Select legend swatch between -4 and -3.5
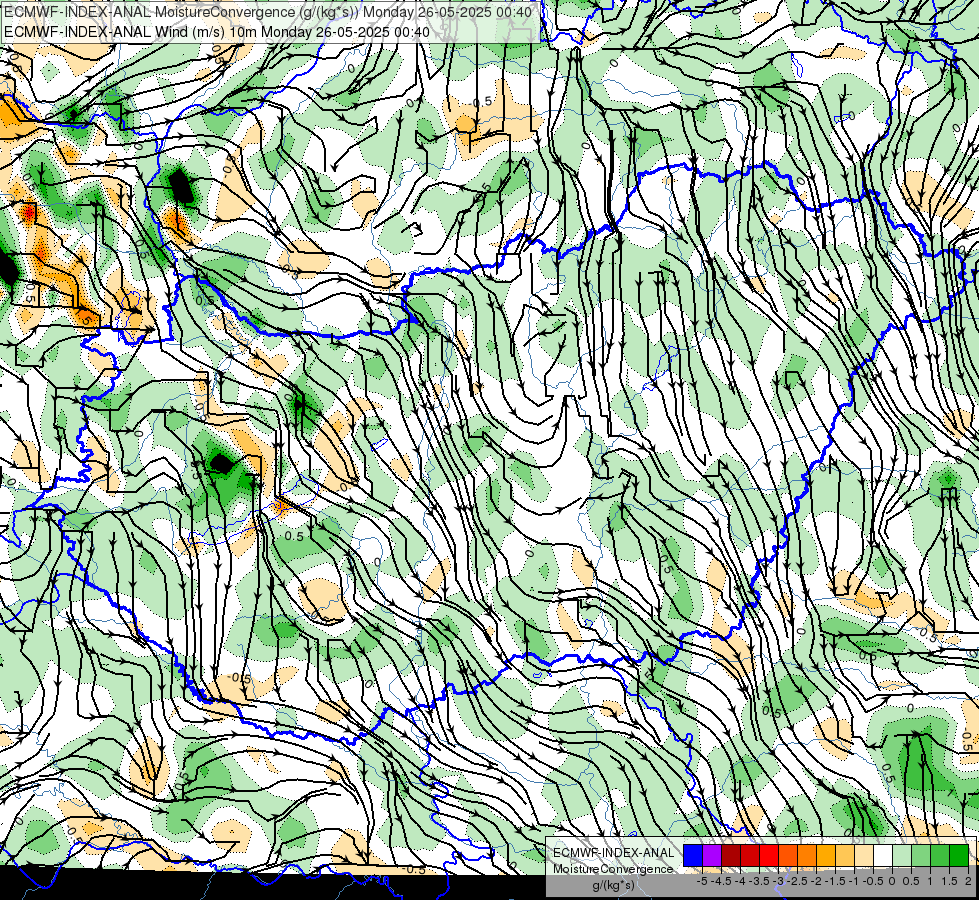The width and height of the screenshot is (979, 900). [x=750, y=855]
